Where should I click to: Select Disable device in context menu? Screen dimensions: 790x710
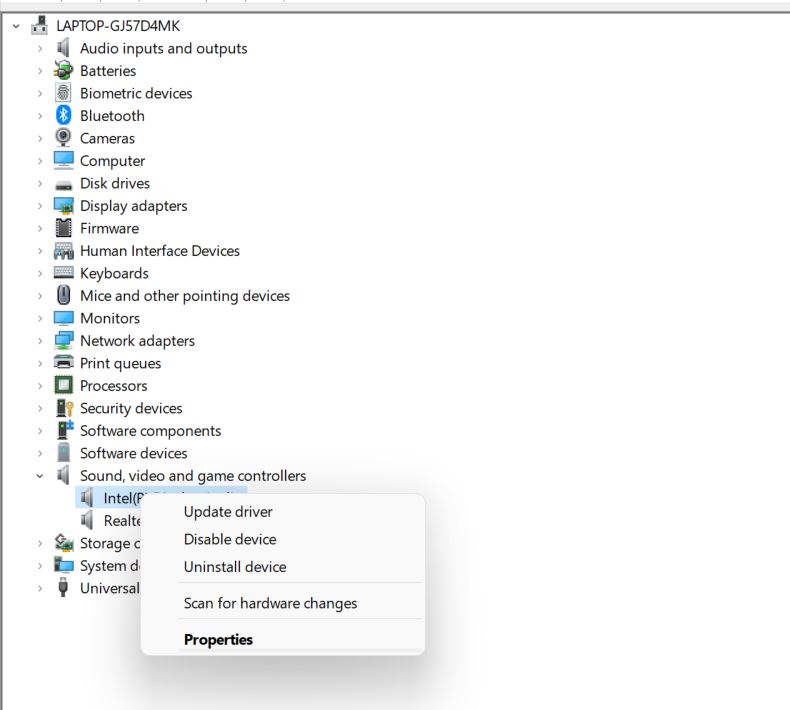(230, 539)
